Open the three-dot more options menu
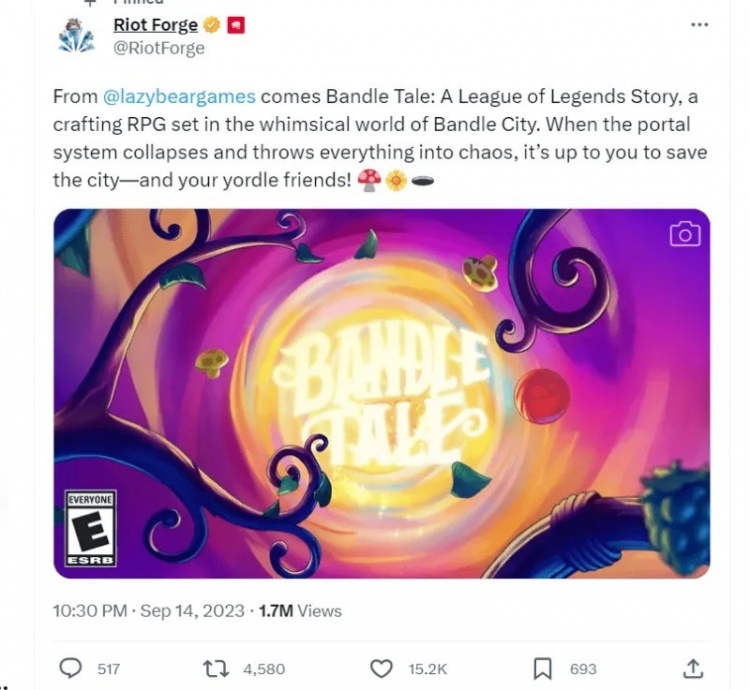This screenshot has width=750, height=690. tap(699, 24)
